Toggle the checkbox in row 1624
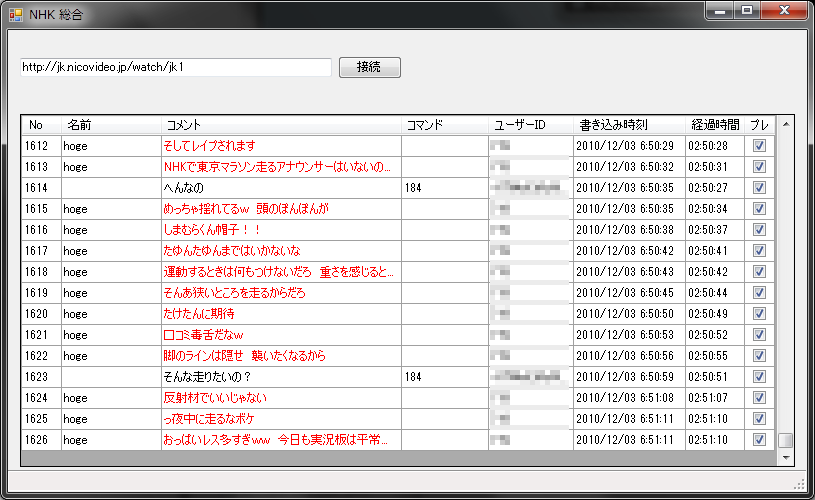The width and height of the screenshot is (815, 500). (x=759, y=398)
